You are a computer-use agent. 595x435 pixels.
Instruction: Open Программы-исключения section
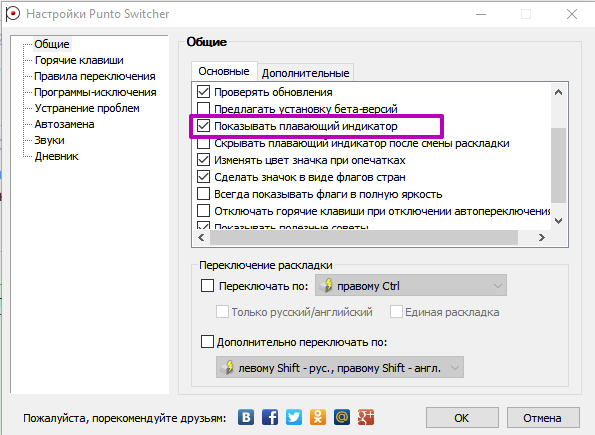(95, 92)
